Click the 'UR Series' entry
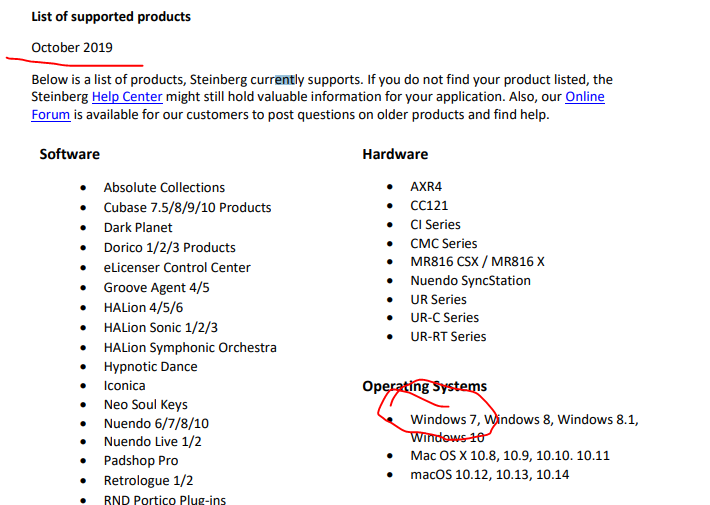710x505 pixels. [438, 300]
